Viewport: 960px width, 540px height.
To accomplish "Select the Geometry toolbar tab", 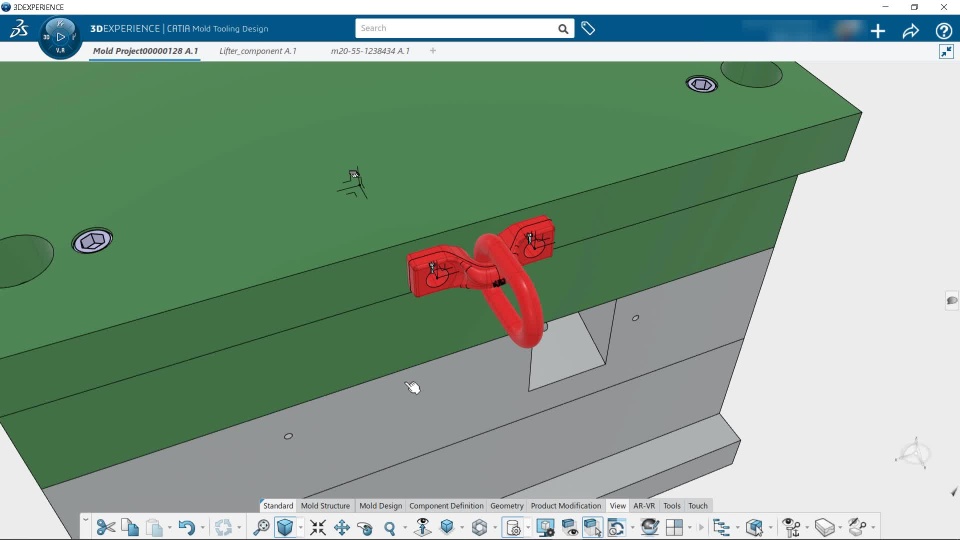I will pyautogui.click(x=507, y=506).
